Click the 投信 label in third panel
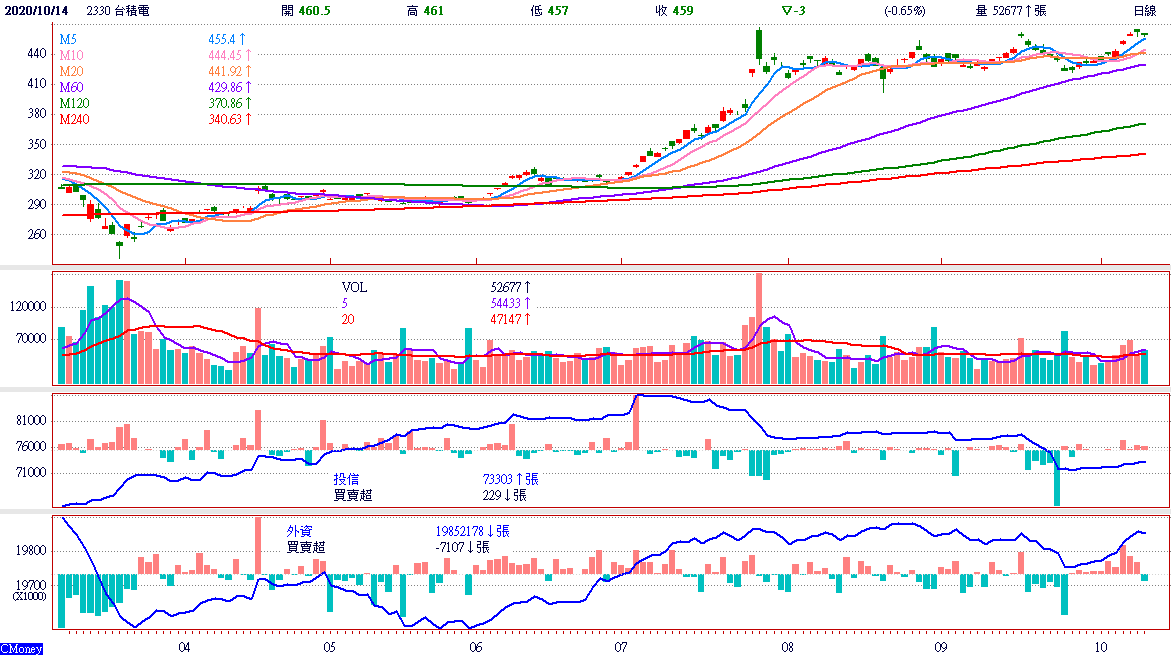Image resolution: width=1171 pixels, height=667 pixels. pyautogui.click(x=346, y=479)
